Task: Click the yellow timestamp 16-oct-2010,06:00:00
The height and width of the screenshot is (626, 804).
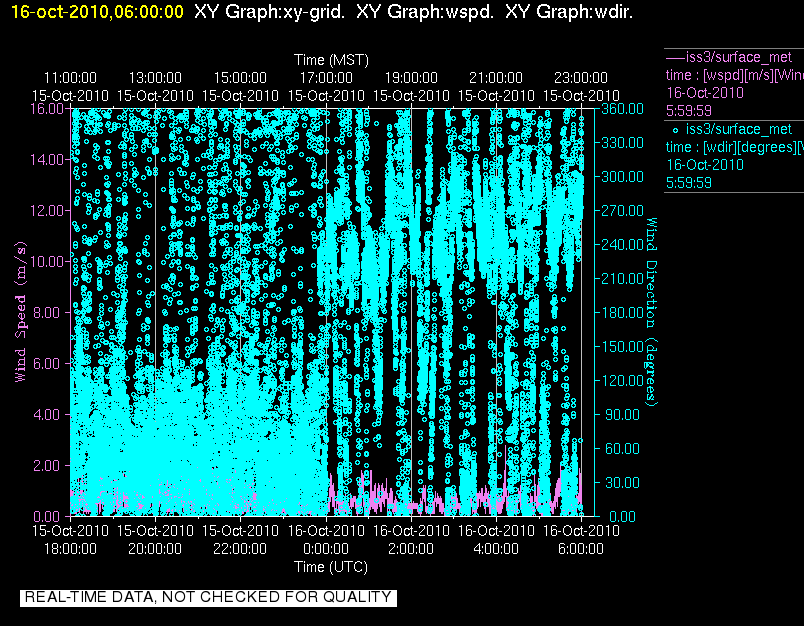Action: coord(97,12)
